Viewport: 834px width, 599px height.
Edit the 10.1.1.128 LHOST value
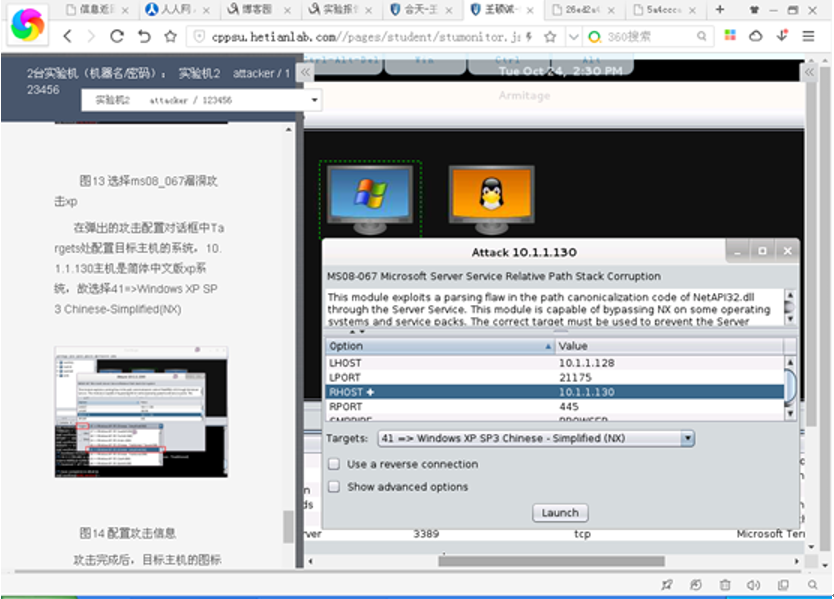click(586, 363)
